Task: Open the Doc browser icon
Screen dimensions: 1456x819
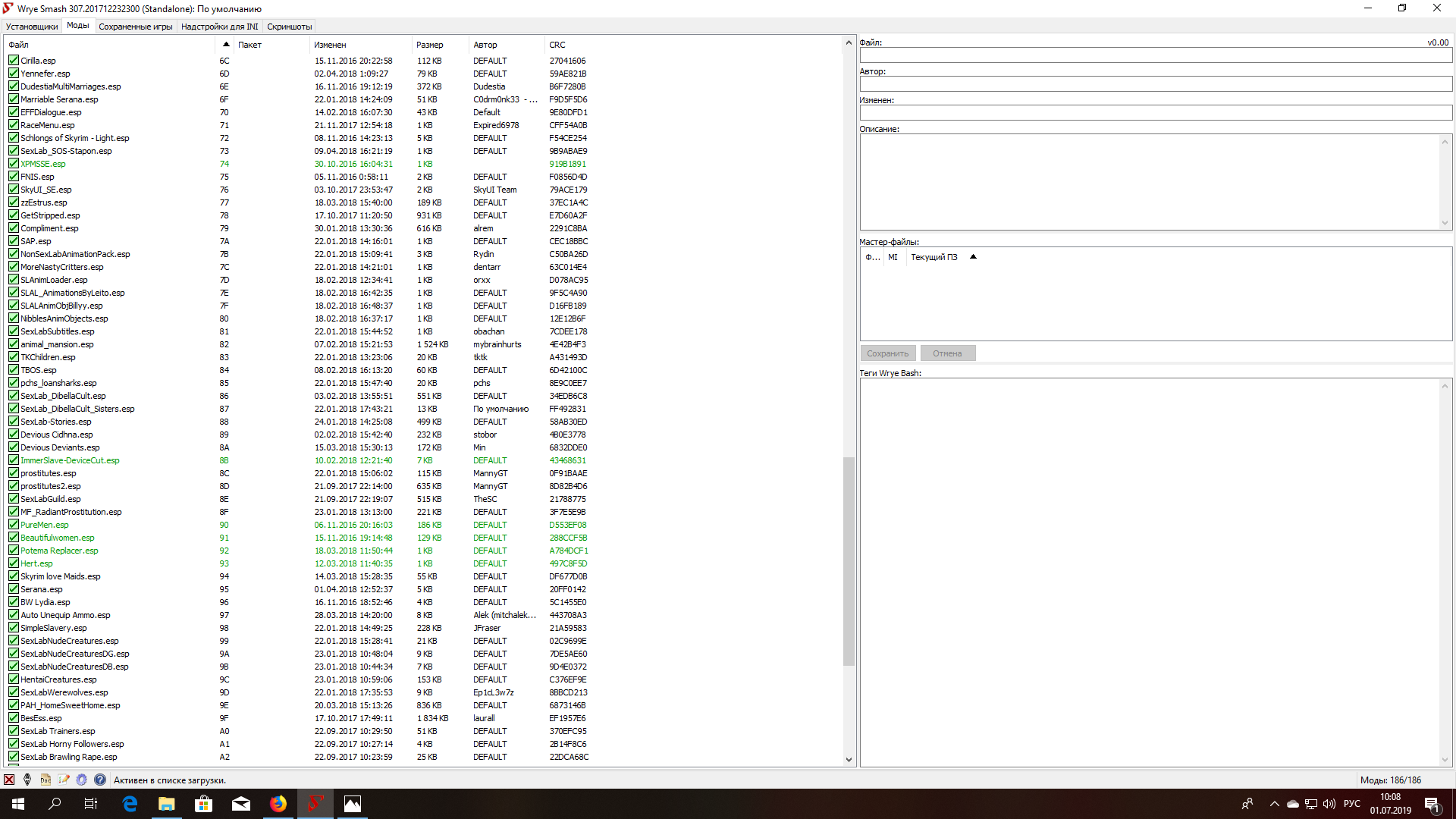Action: point(45,780)
